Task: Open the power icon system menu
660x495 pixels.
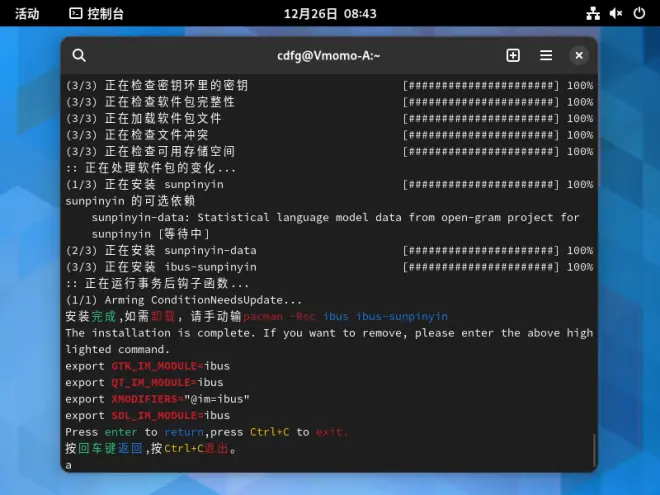Action: click(x=639, y=13)
